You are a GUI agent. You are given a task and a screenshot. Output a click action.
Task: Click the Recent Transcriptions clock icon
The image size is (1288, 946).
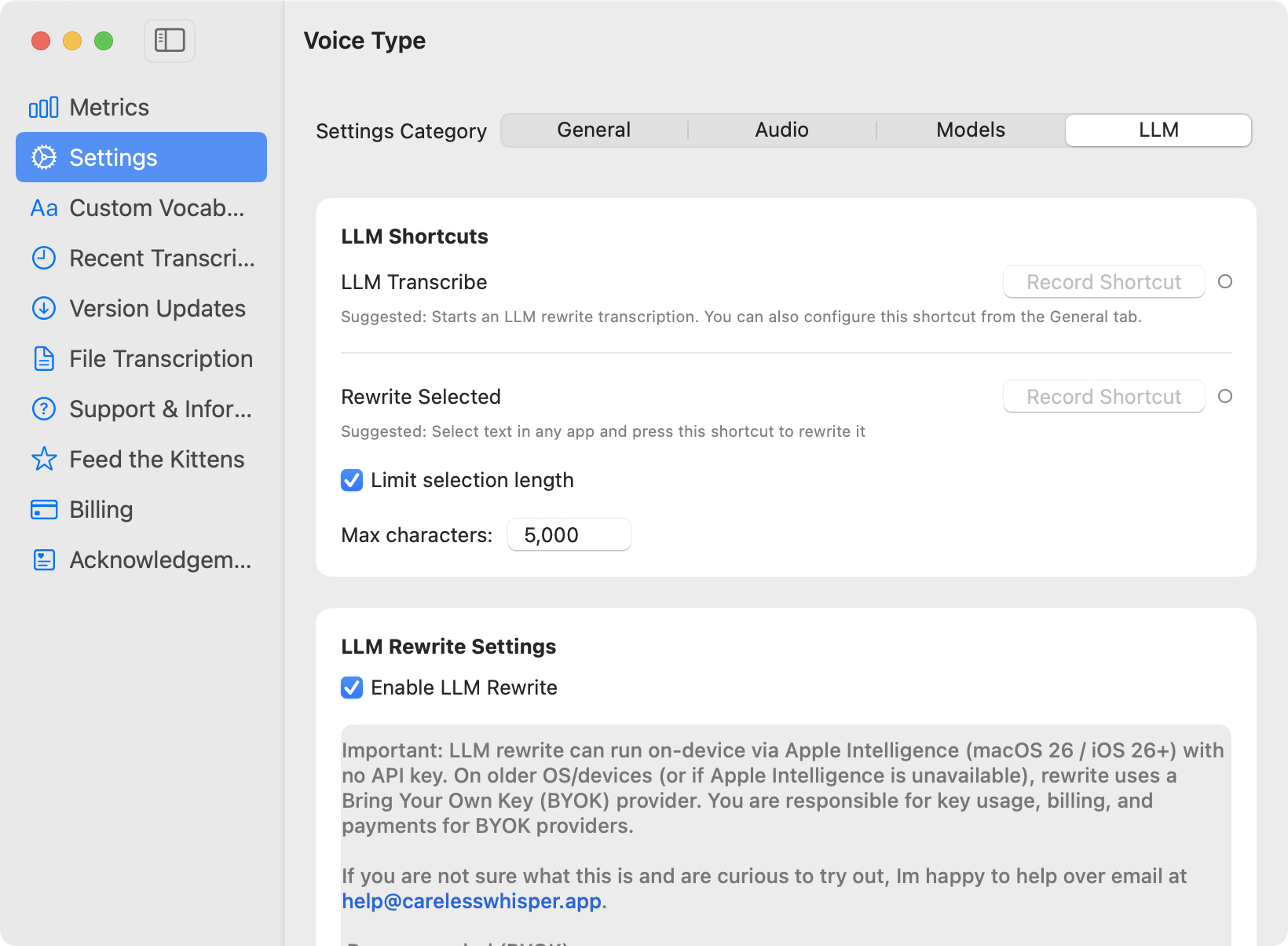coord(44,258)
